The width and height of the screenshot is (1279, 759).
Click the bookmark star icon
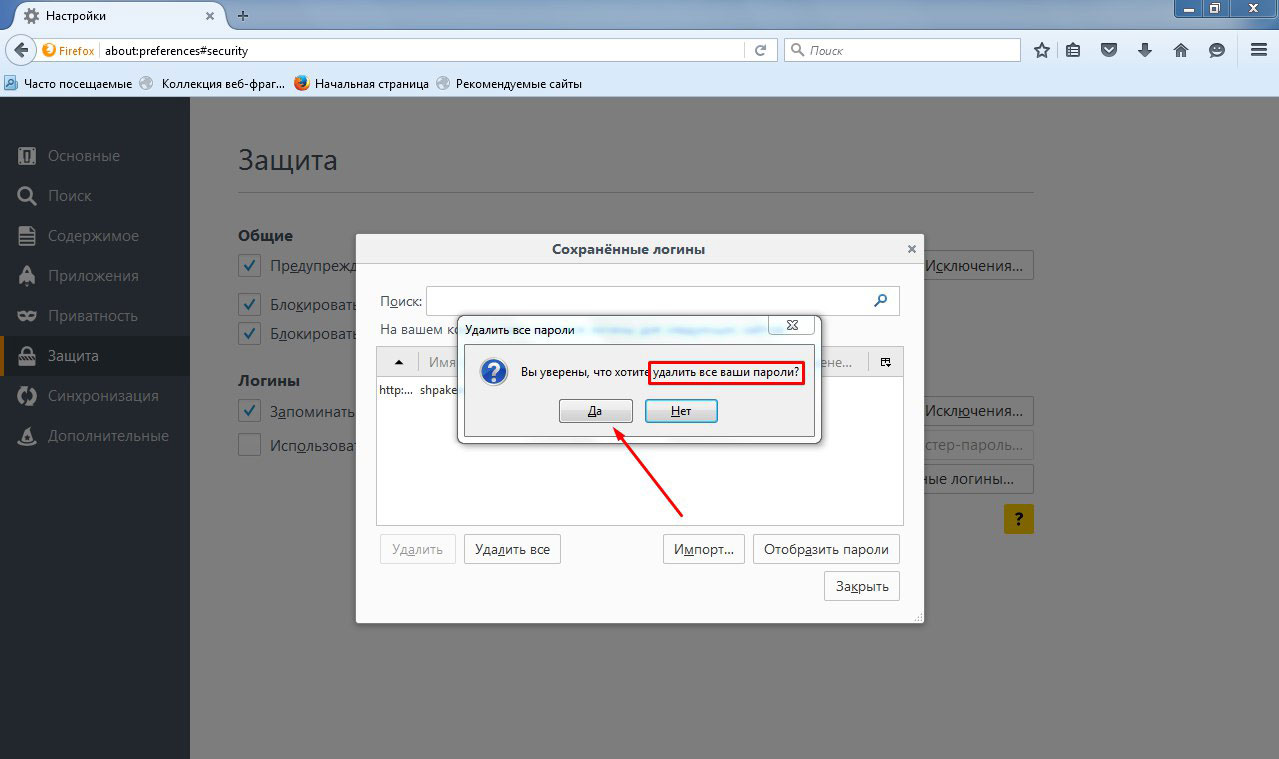tap(1042, 50)
